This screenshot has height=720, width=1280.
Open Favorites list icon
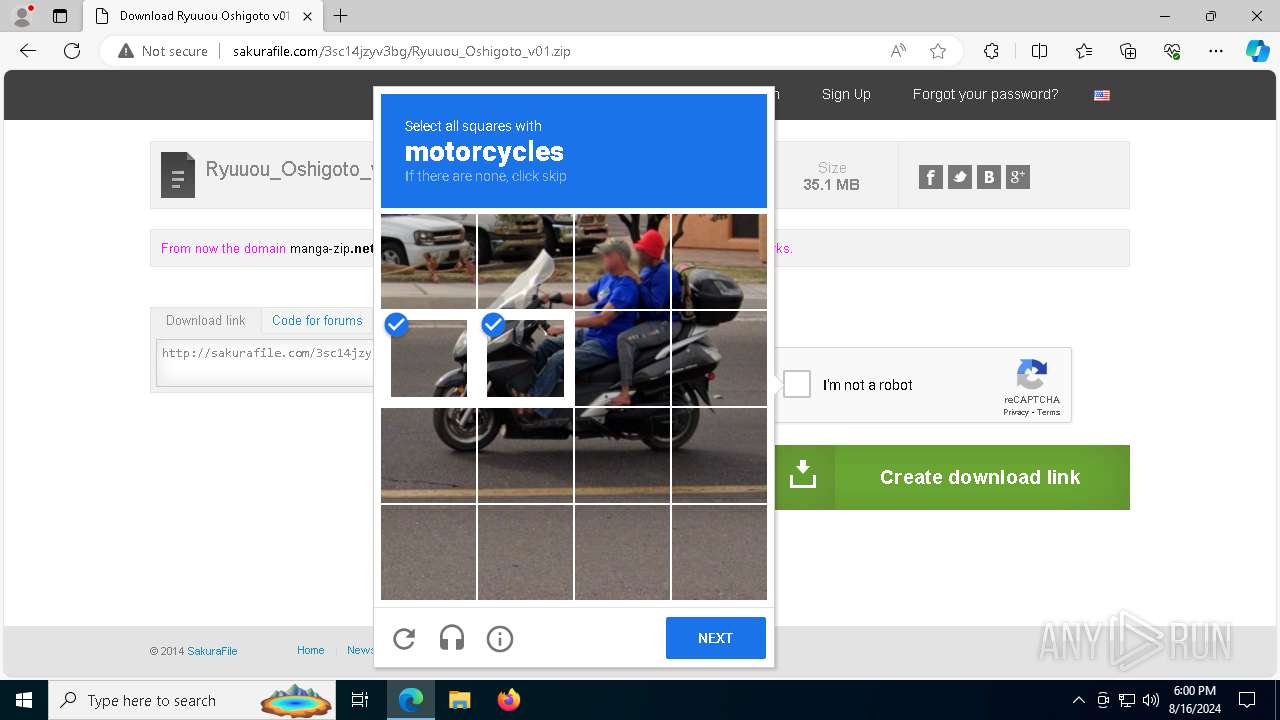click(1084, 51)
